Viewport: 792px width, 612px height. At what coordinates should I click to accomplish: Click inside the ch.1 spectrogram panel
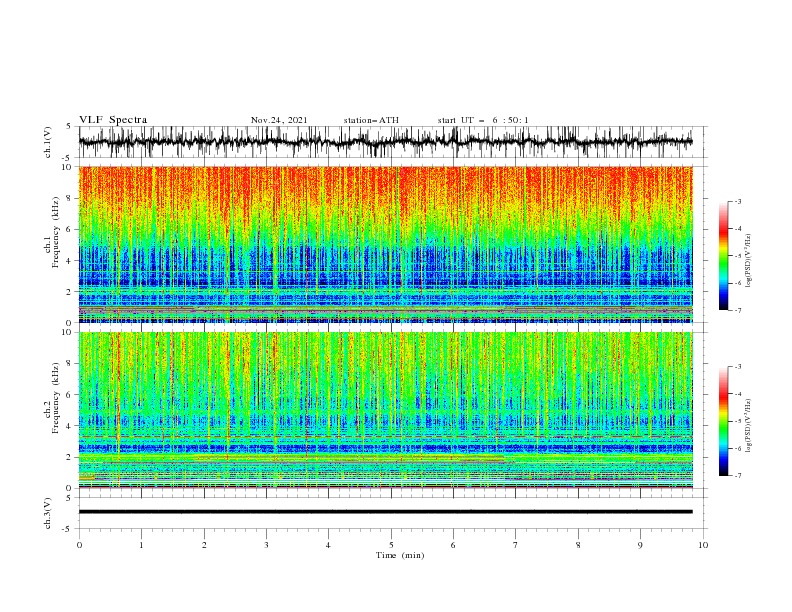[385, 244]
